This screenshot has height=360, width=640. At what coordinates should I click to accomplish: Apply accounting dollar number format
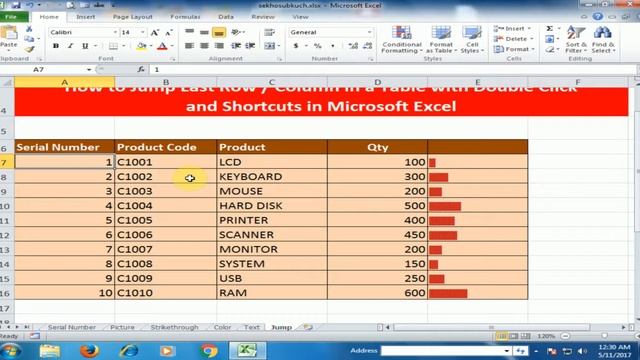(296, 46)
